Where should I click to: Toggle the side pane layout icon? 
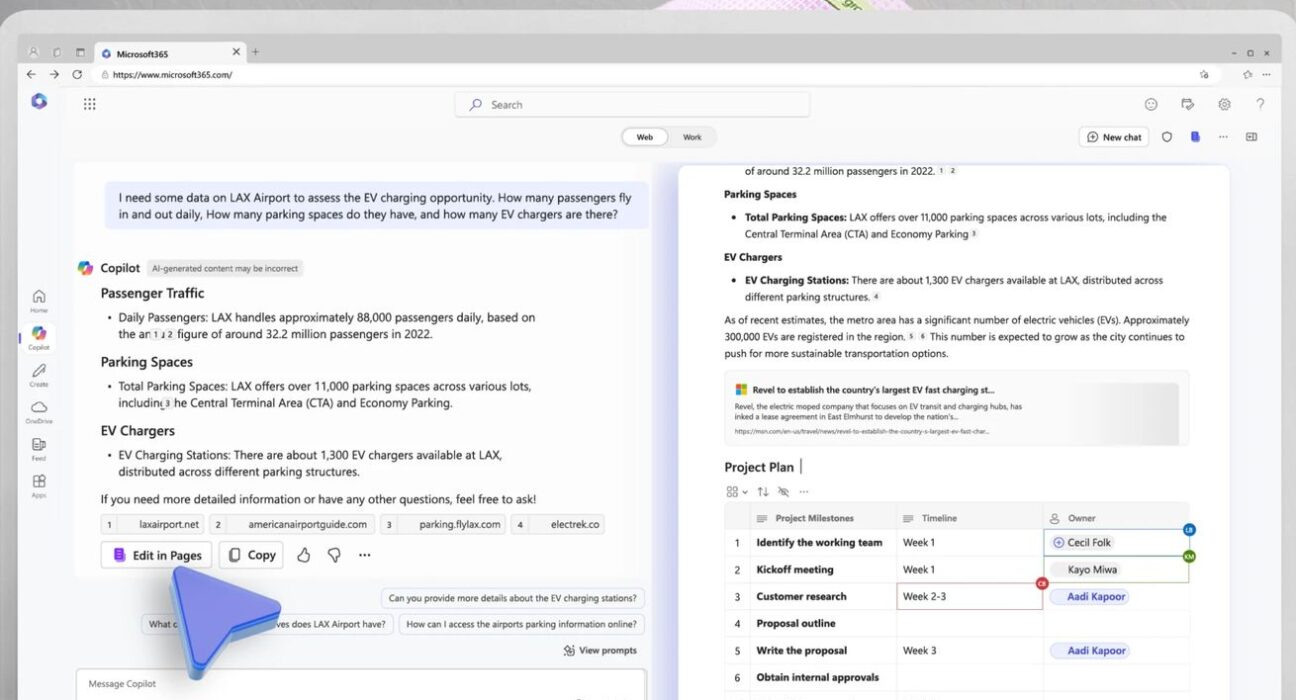pos(1251,137)
